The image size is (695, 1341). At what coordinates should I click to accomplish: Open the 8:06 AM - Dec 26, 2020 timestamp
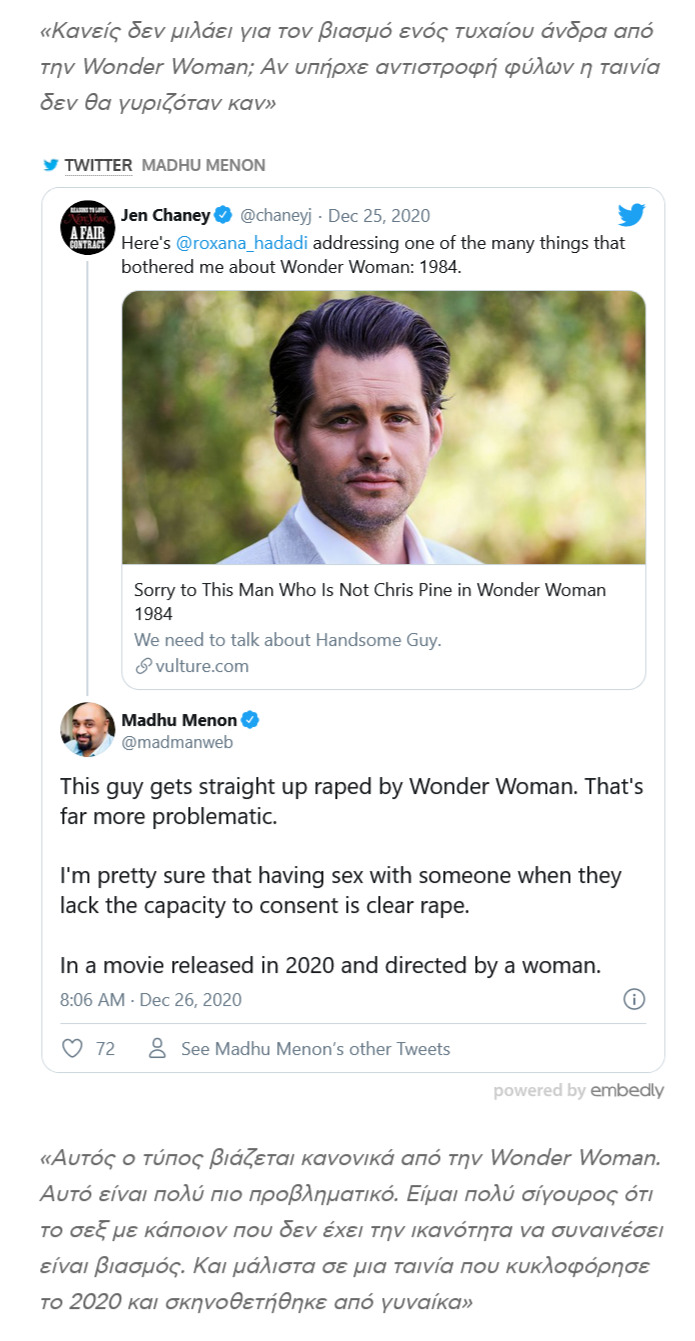coord(151,999)
